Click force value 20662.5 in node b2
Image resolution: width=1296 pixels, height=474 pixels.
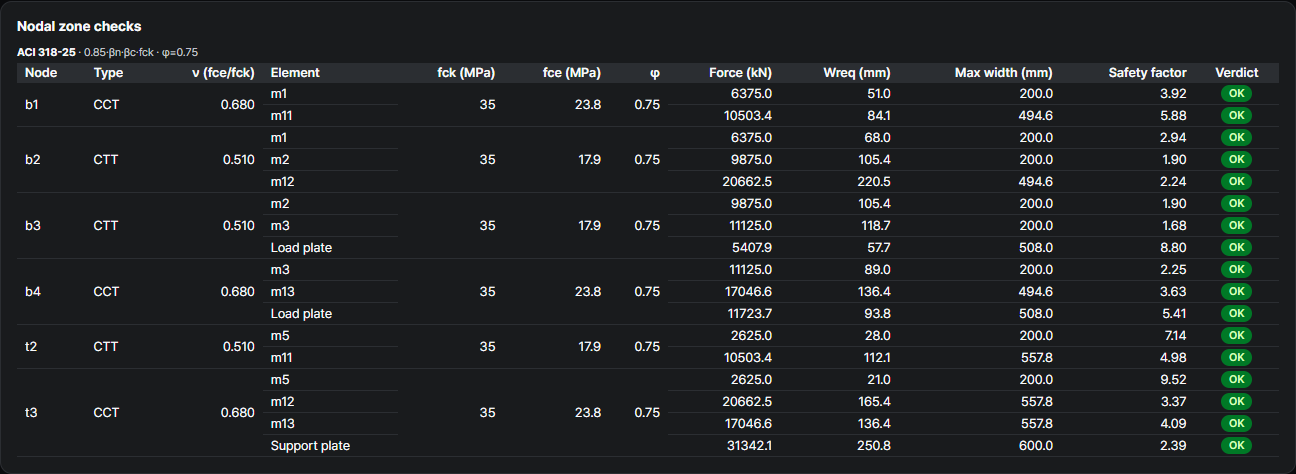tap(746, 181)
